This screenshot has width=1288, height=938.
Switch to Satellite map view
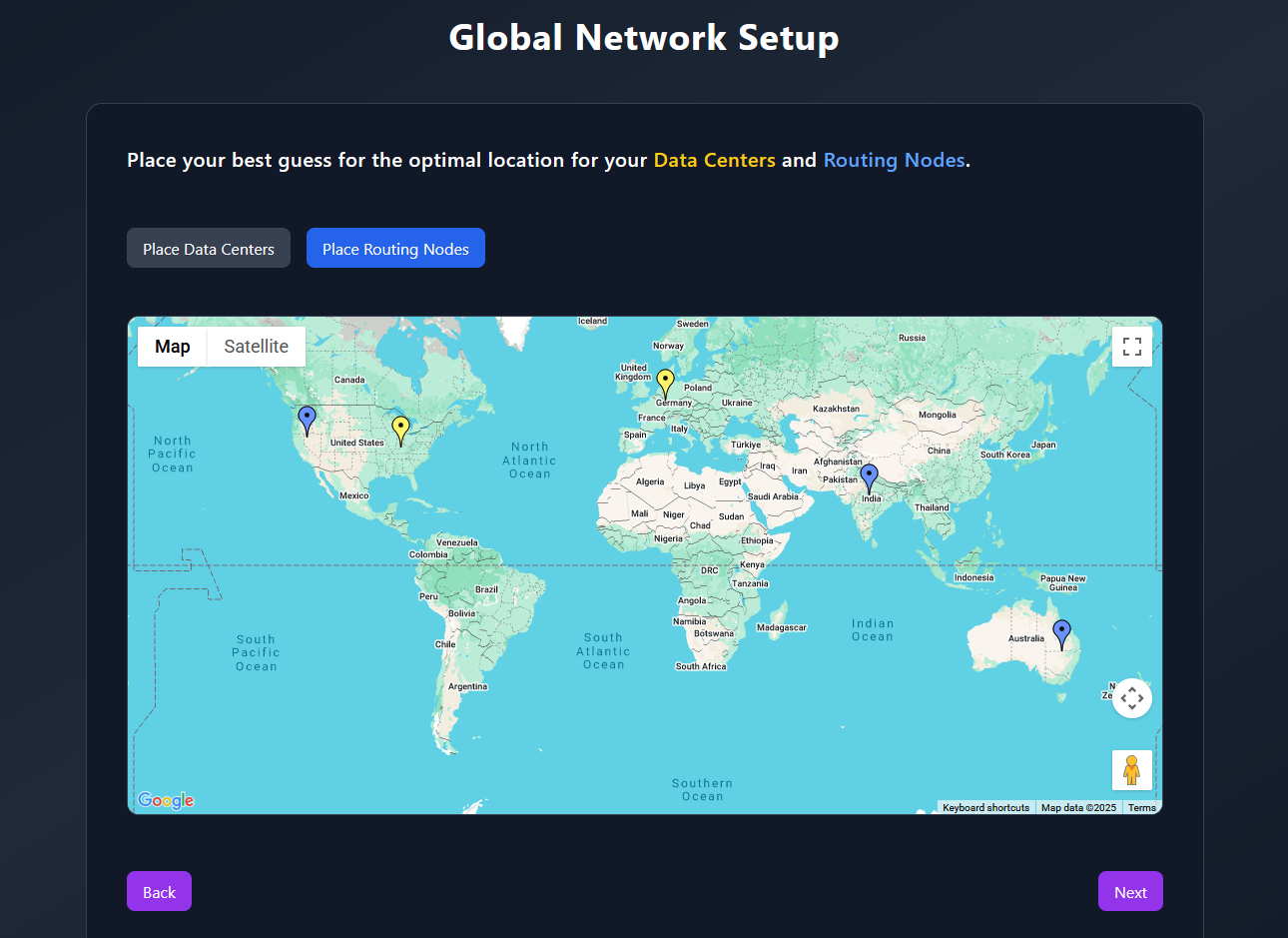pyautogui.click(x=257, y=347)
